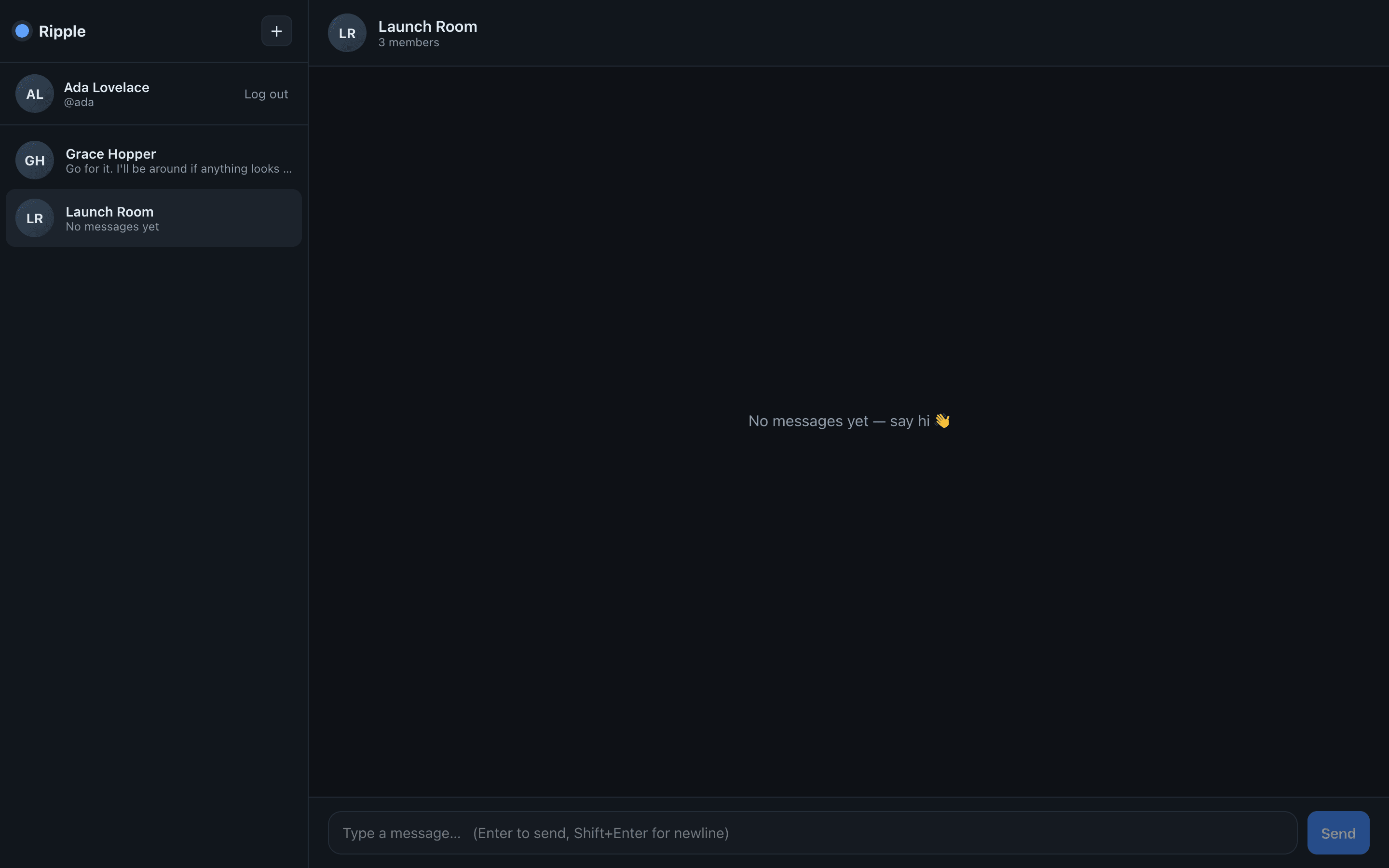Click the @ada username handle
The image size is (1389, 868).
coord(79,102)
